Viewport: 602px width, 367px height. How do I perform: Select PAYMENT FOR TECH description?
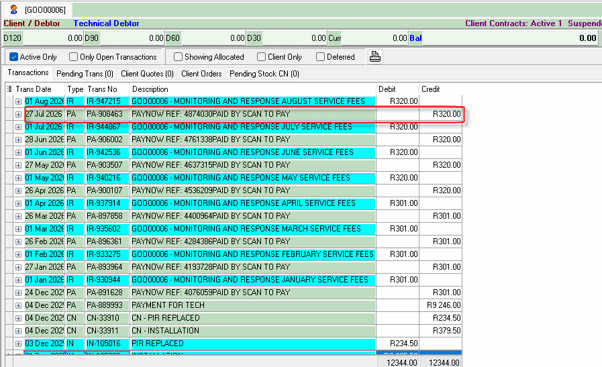[x=168, y=306]
